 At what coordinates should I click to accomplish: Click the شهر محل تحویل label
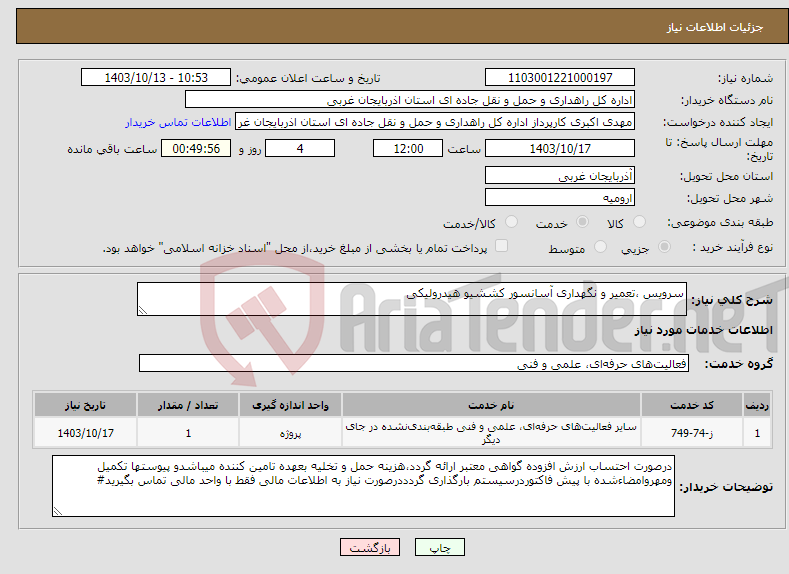pyautogui.click(x=730, y=198)
